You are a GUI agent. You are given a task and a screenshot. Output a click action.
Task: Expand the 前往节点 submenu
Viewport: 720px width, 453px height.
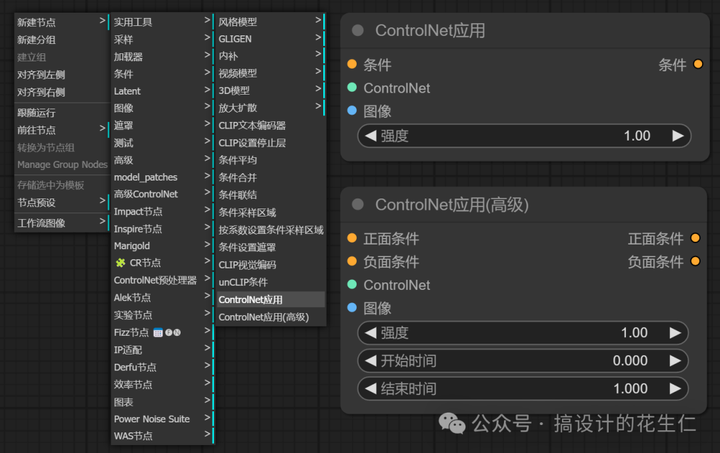62,130
